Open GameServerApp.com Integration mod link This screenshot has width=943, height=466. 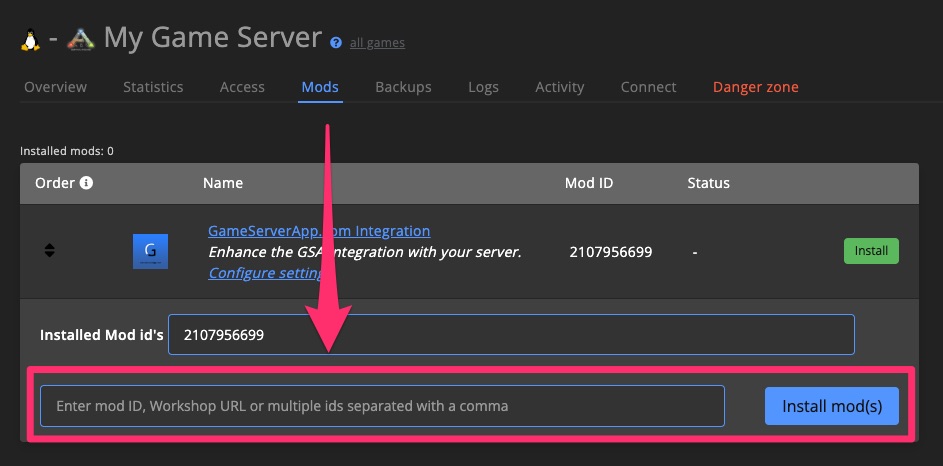319,231
